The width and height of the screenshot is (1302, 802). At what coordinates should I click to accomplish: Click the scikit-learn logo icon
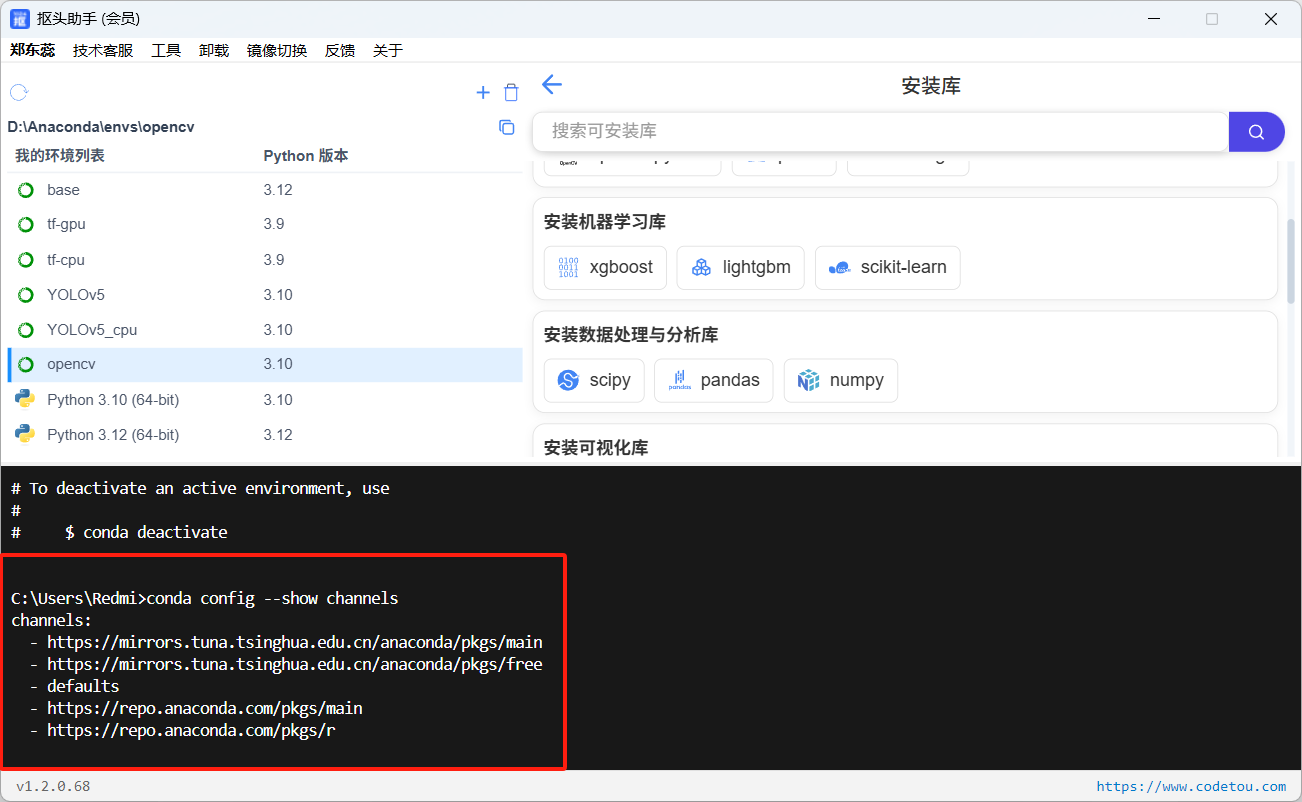(840, 268)
